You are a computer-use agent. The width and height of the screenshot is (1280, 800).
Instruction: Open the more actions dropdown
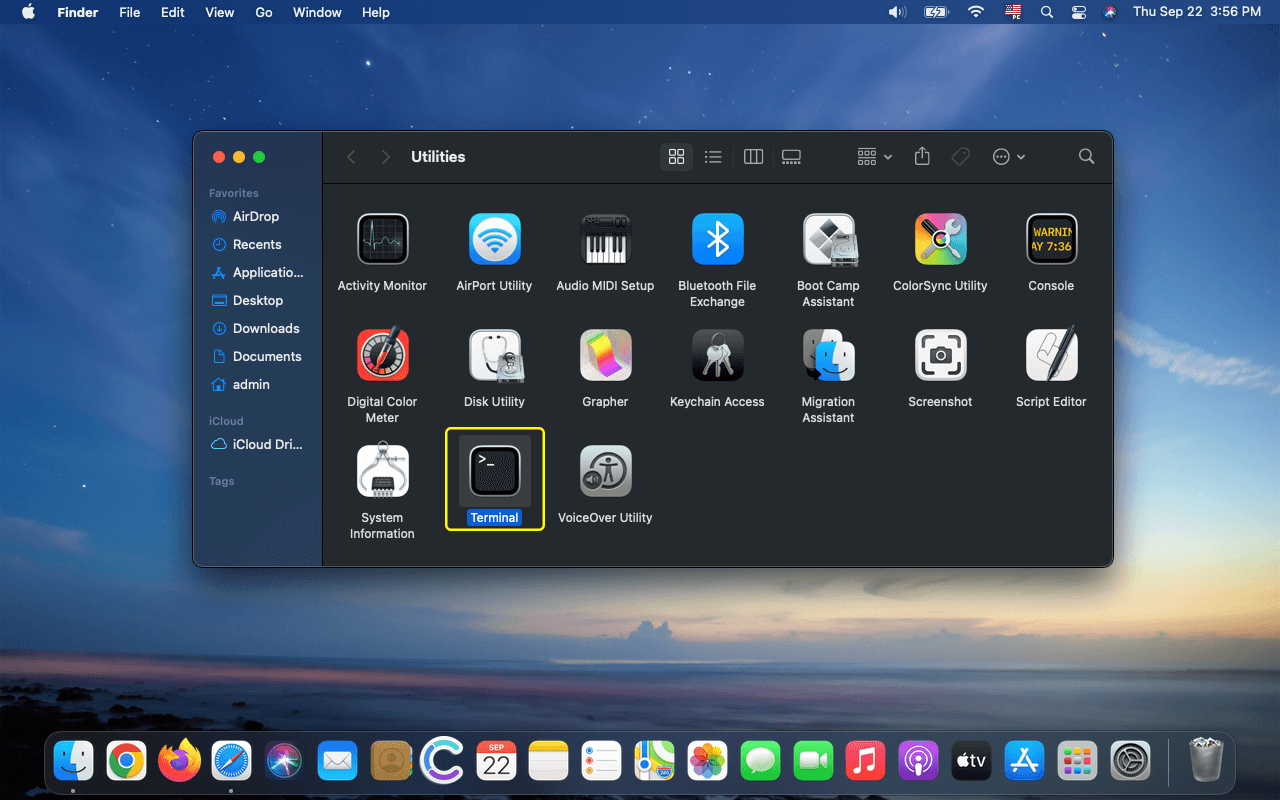pyautogui.click(x=1007, y=156)
